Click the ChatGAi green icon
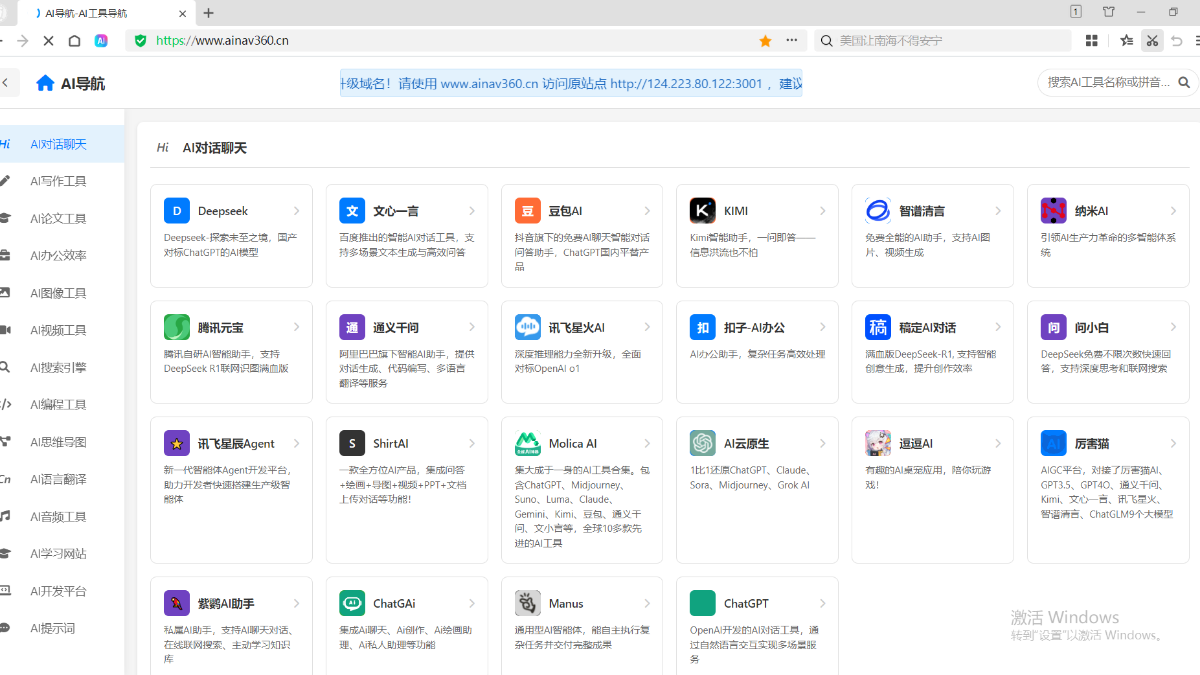 pos(352,603)
